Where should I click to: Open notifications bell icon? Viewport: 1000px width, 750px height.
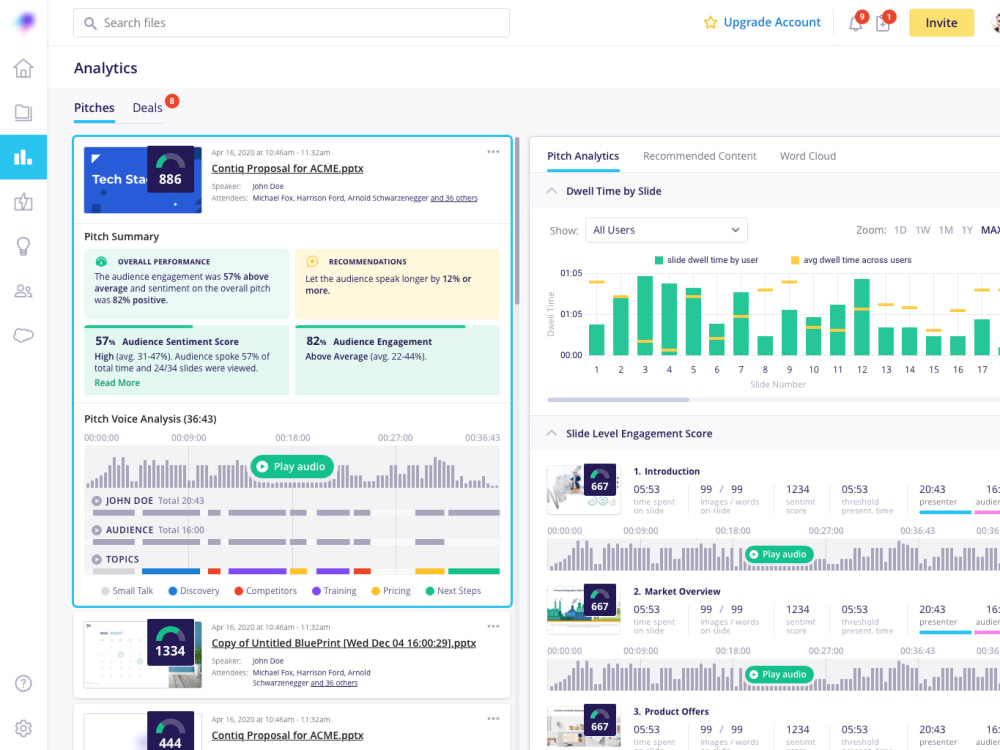coord(855,24)
